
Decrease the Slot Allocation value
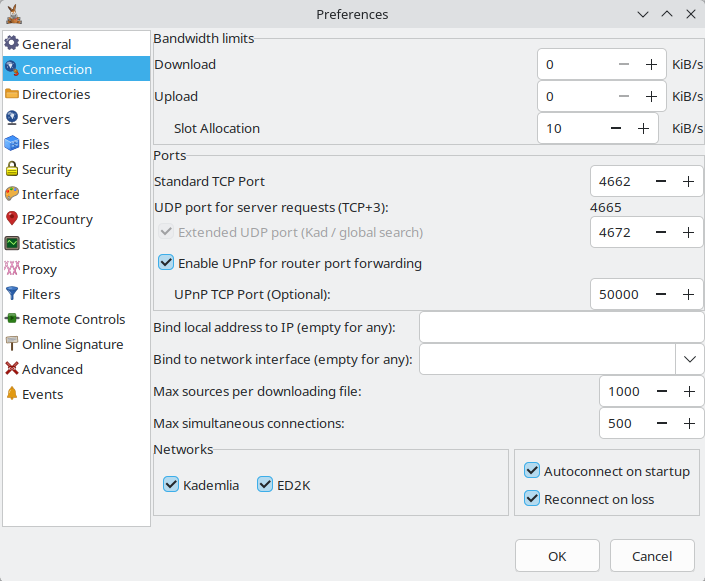(616, 128)
